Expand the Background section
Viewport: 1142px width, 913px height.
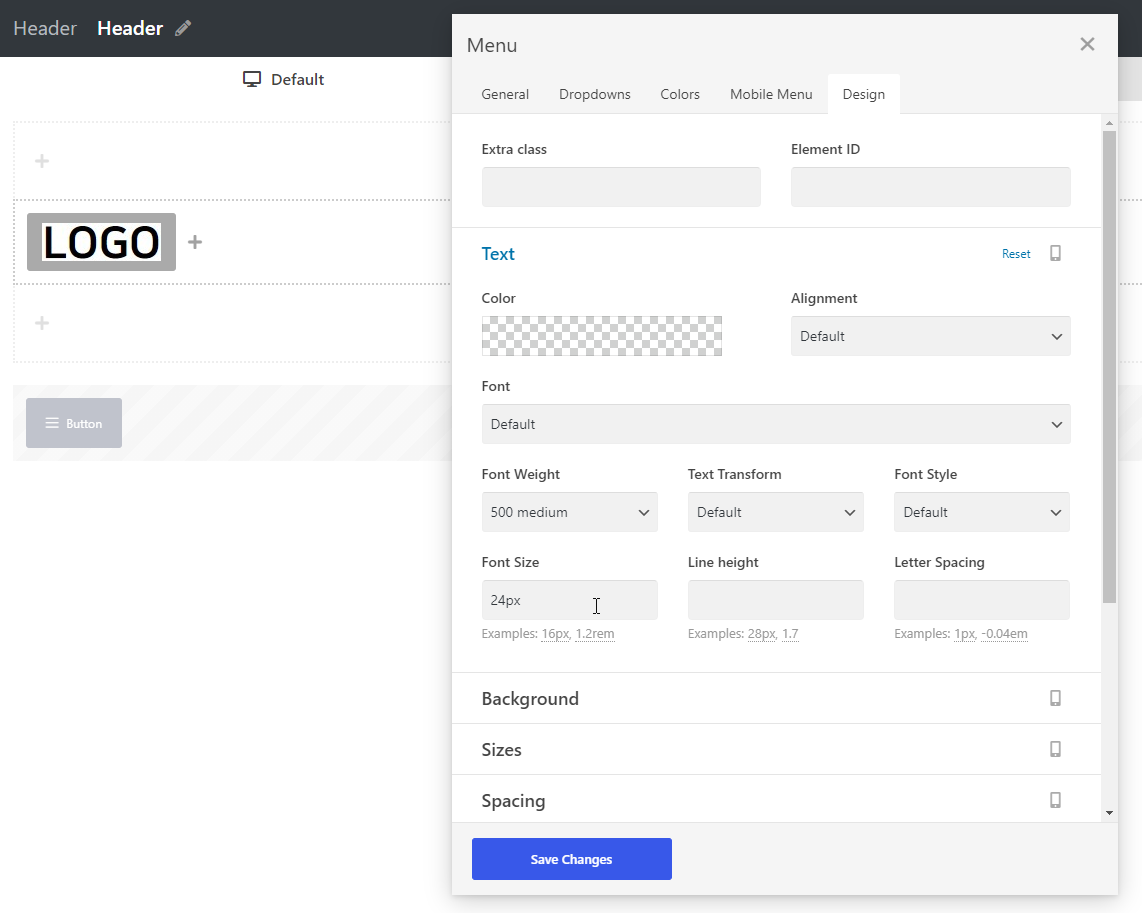(x=776, y=698)
